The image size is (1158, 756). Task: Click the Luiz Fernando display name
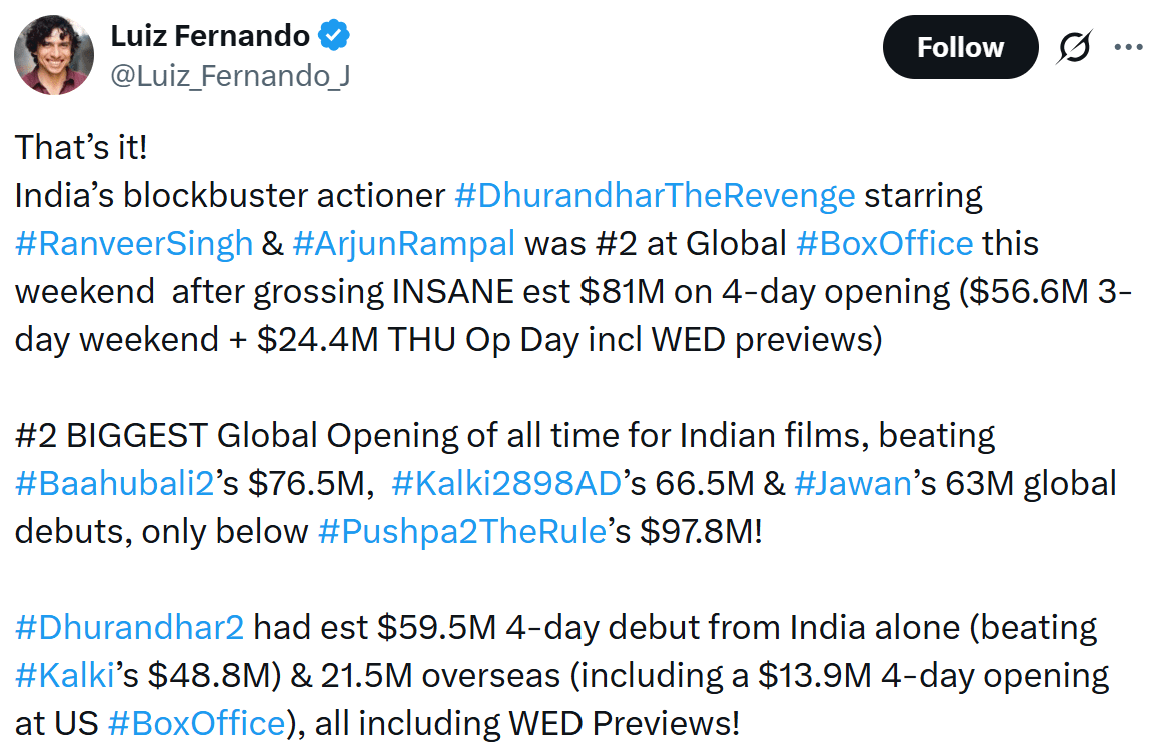pyautogui.click(x=209, y=37)
